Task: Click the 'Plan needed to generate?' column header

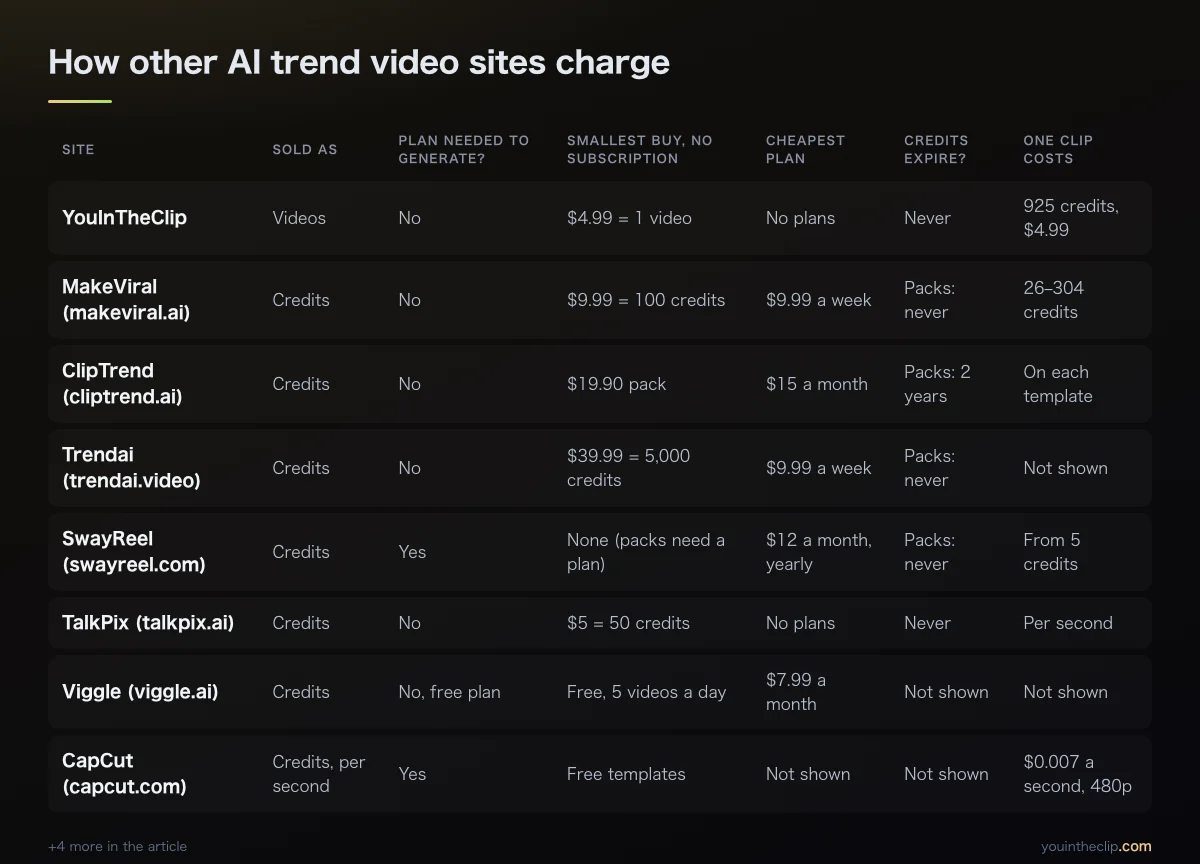Action: coord(464,149)
